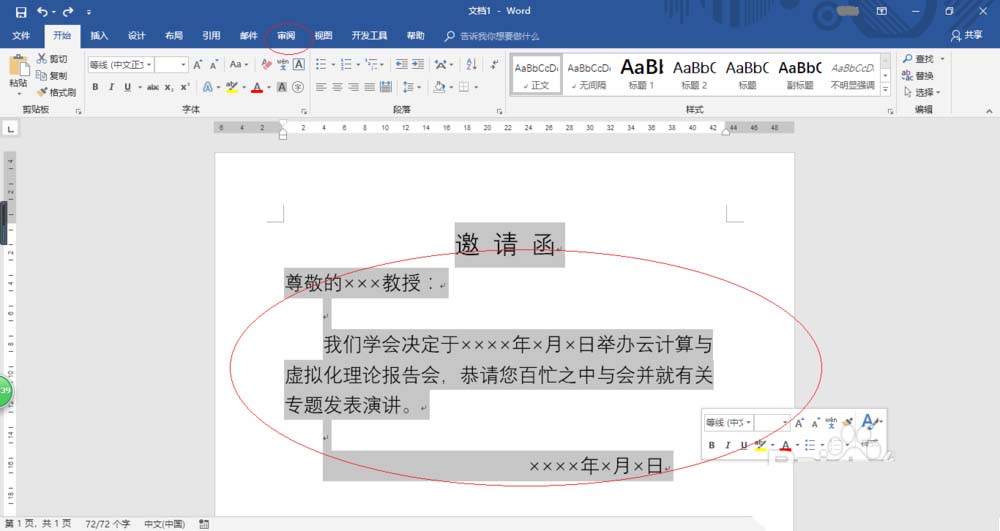Toggle Underline in the floating mini toolbar
This screenshot has height=531, width=1000.
[743, 445]
